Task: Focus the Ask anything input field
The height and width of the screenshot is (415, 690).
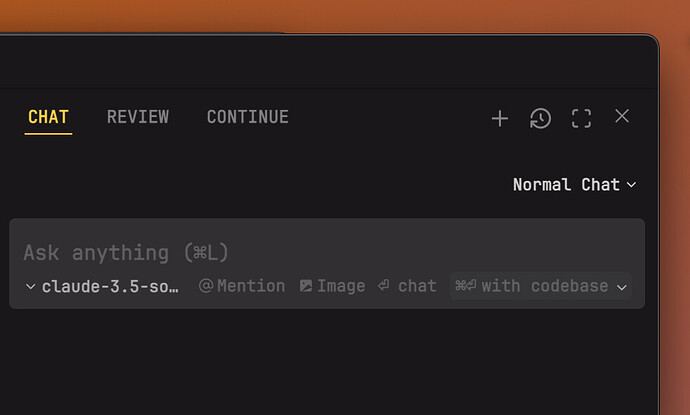Action: pyautogui.click(x=327, y=253)
